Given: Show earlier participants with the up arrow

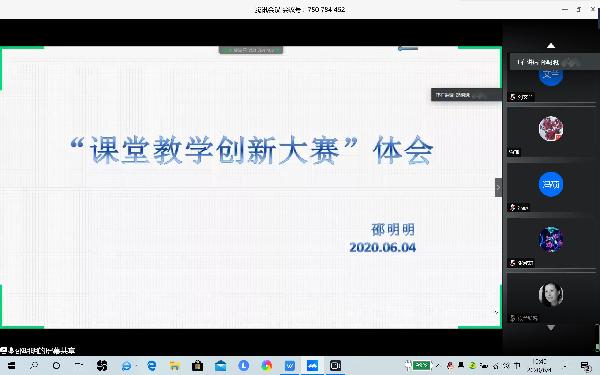Looking at the screenshot, I should click(551, 46).
